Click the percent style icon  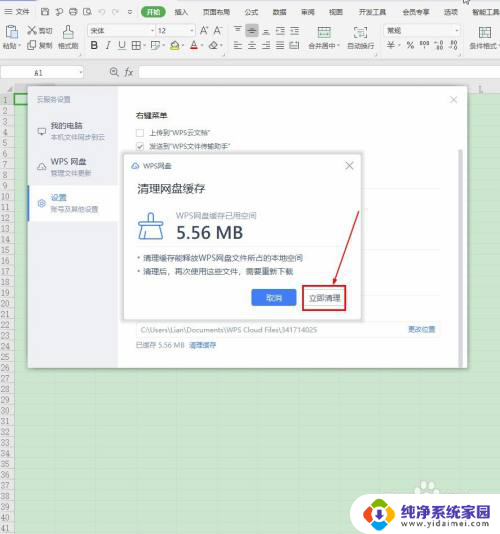[x=410, y=45]
